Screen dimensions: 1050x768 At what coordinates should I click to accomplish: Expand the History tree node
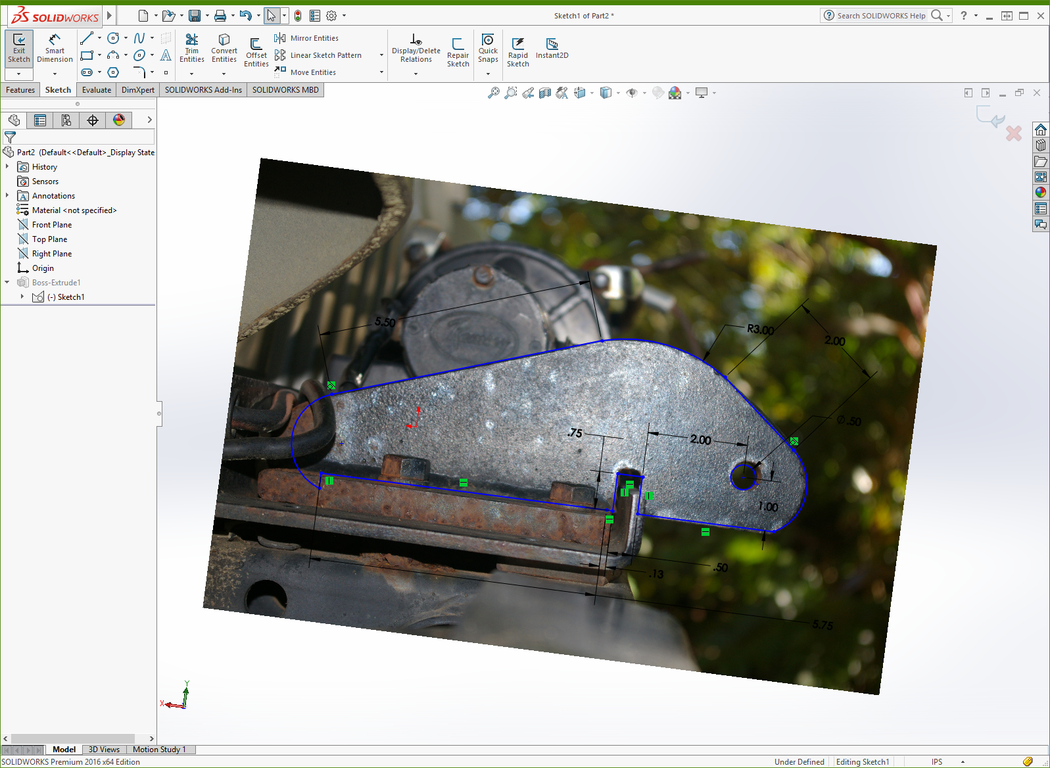pyautogui.click(x=8, y=167)
